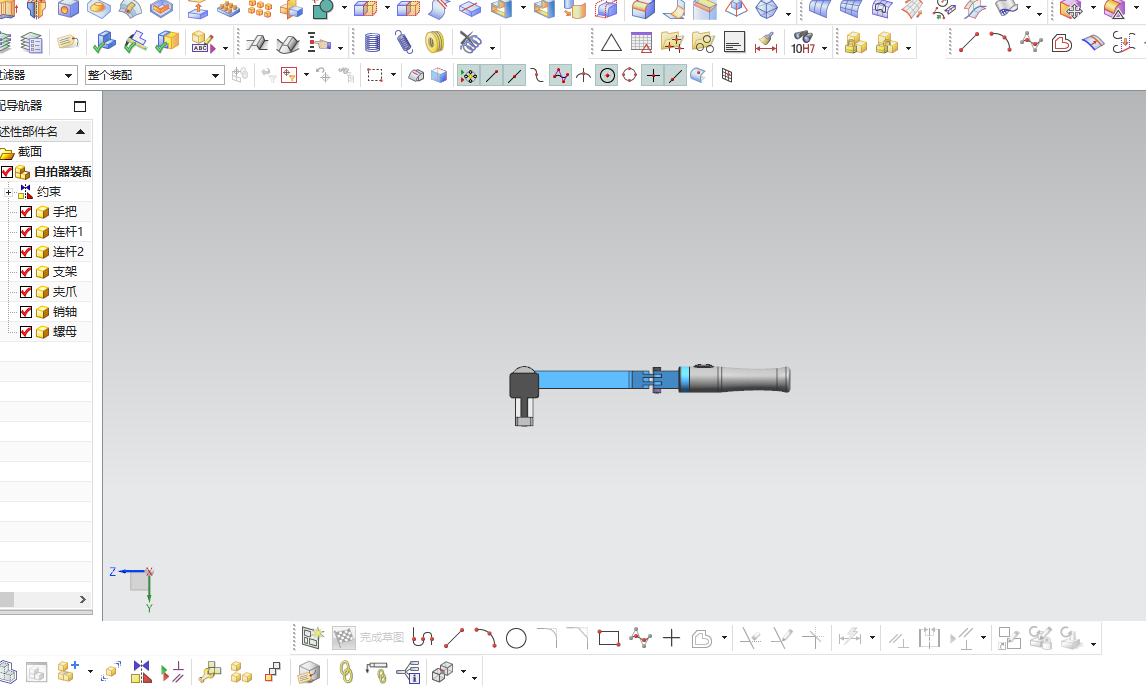Select the Studio Spline tool in top toolbar

(x=1031, y=42)
